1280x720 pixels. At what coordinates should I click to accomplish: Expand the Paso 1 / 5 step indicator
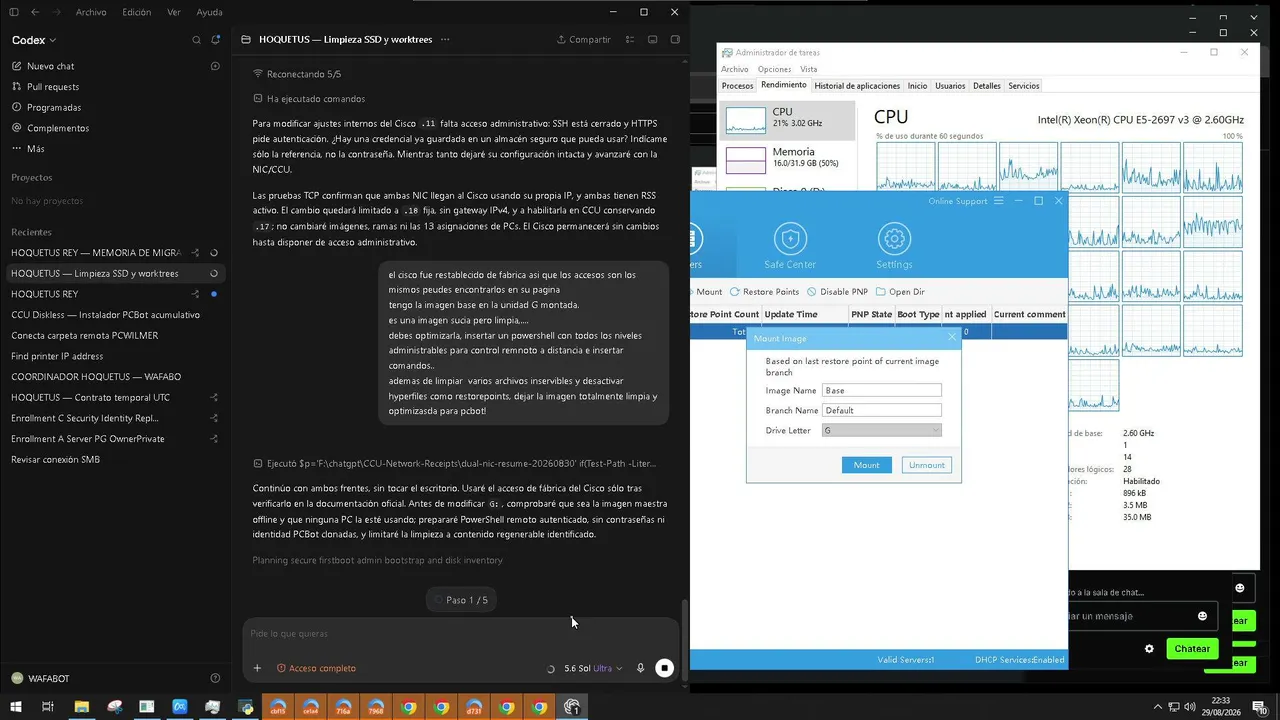coord(461,600)
